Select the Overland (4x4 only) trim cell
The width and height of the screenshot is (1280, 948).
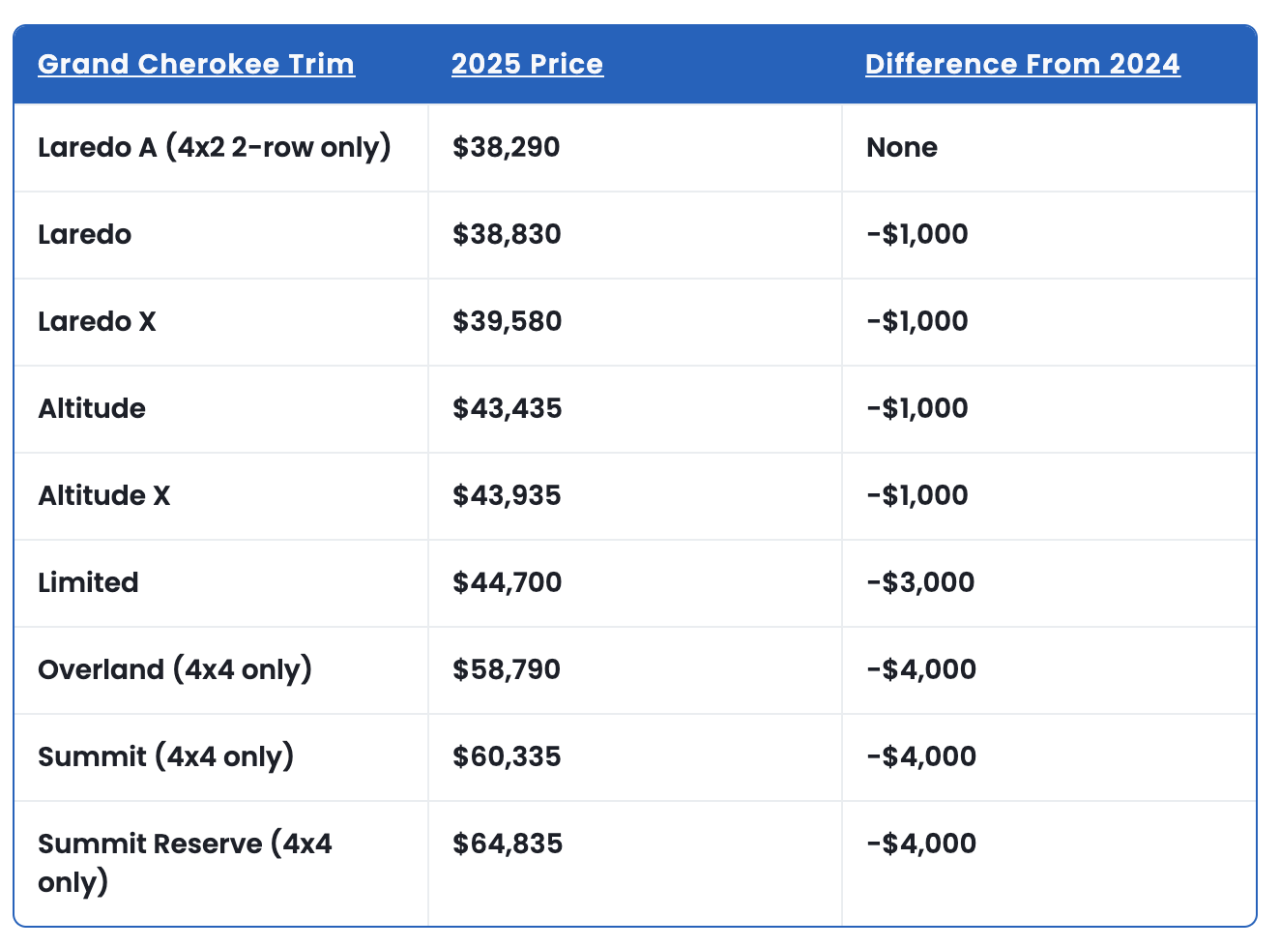tap(175, 670)
